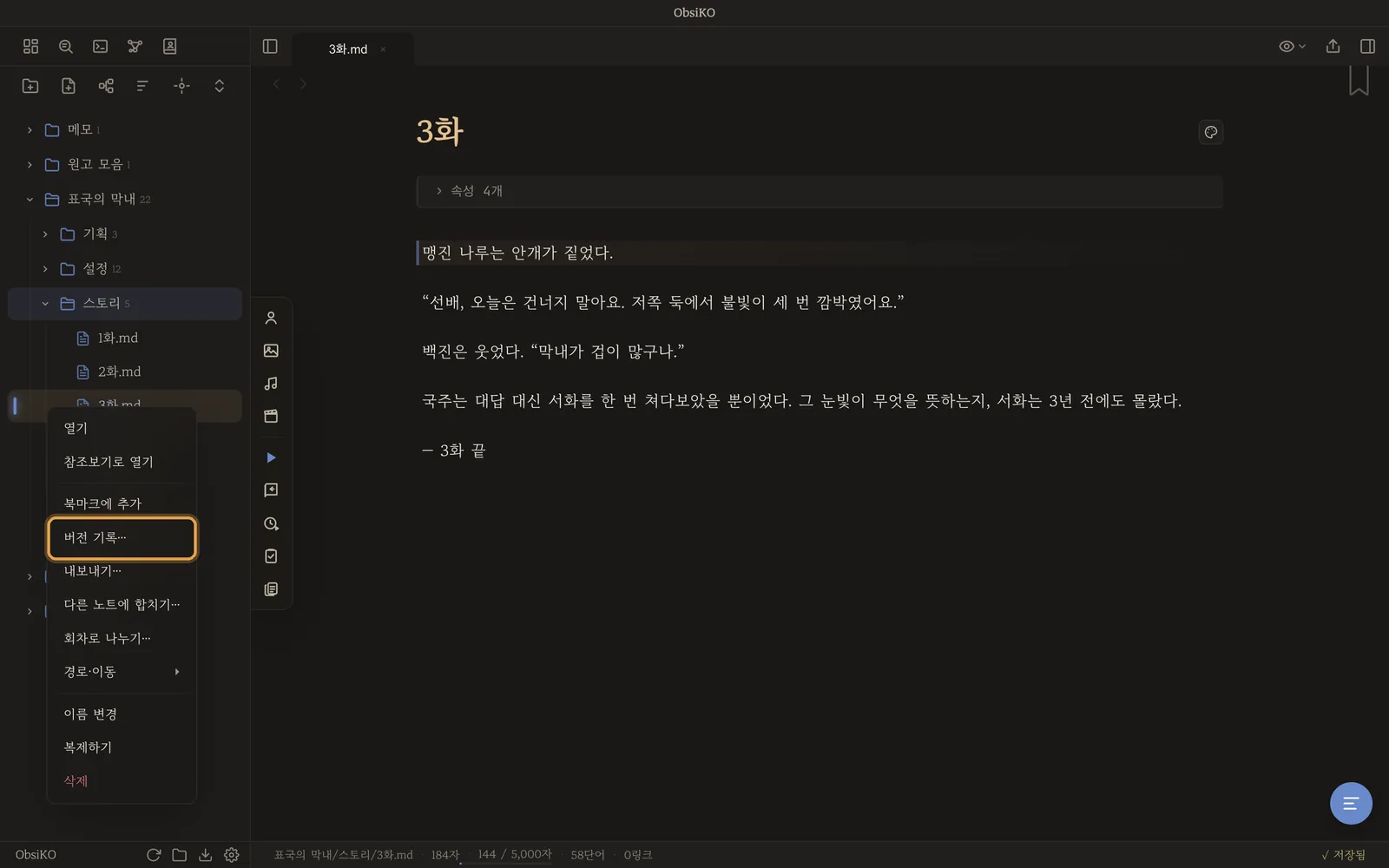The image size is (1389, 868).
Task: Click the blue floating outline button
Action: 1351,804
